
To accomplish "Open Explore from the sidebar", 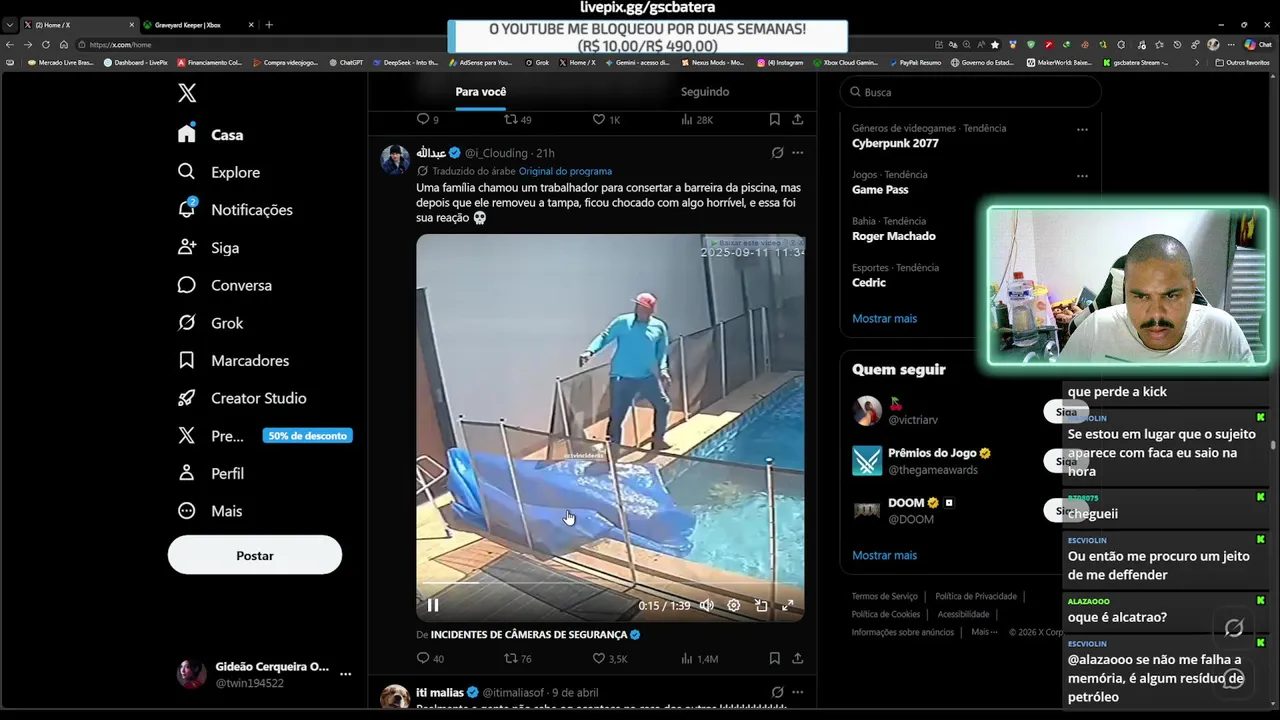I will pyautogui.click(x=219, y=172).
